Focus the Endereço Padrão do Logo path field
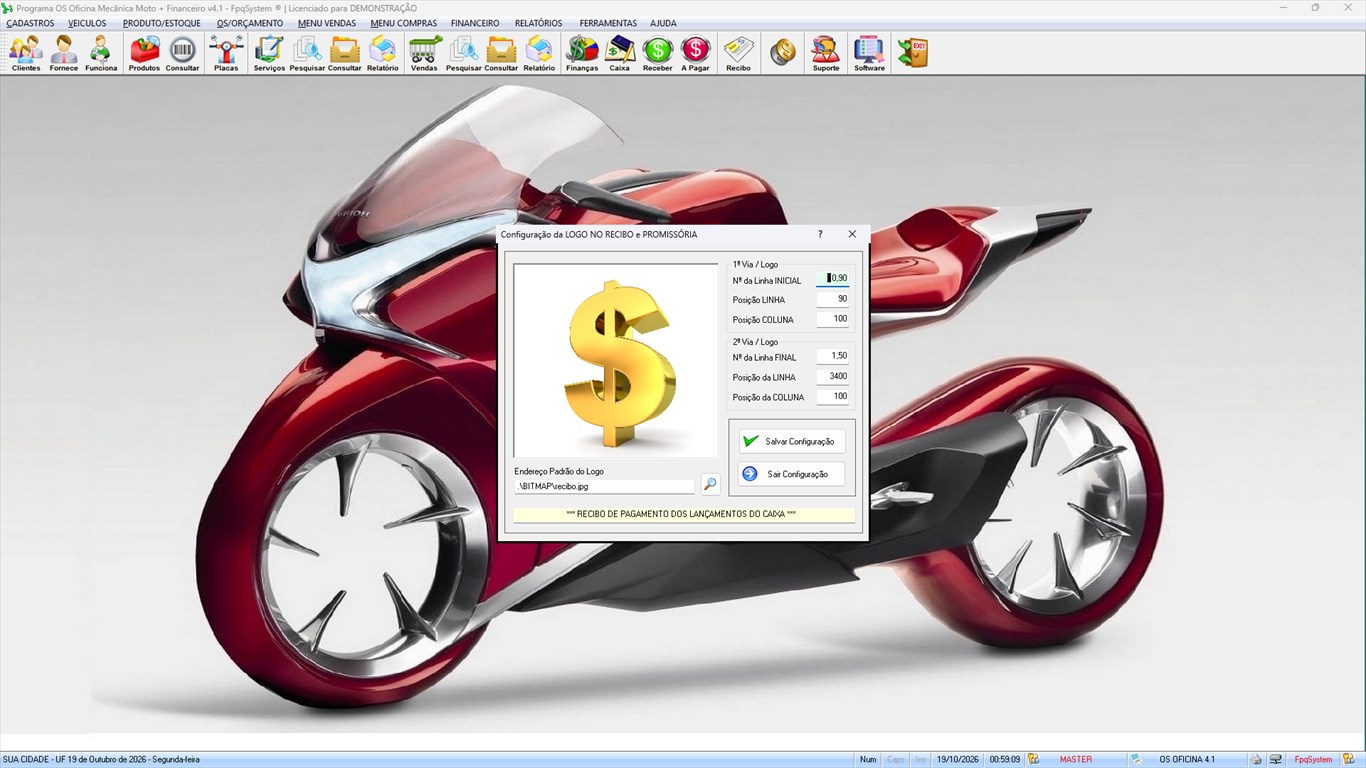Viewport: 1366px width, 768px height. pyautogui.click(x=604, y=486)
